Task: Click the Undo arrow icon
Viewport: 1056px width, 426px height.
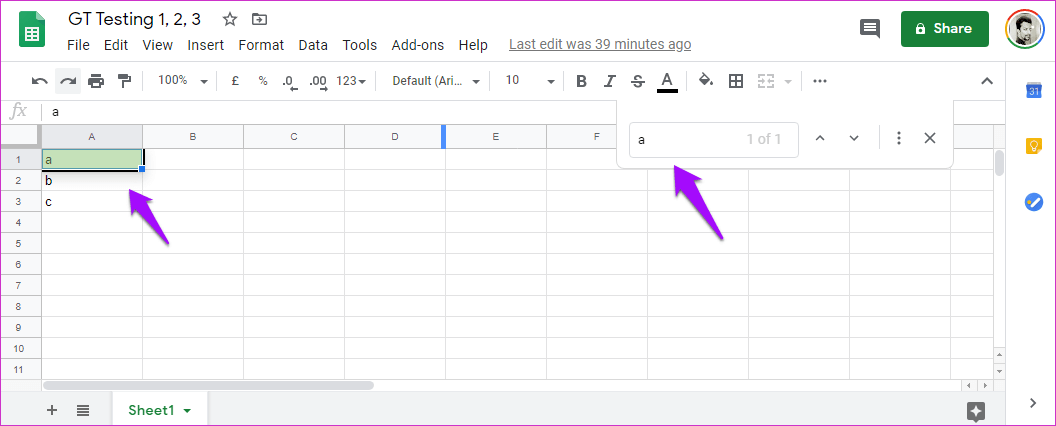Action: [x=40, y=81]
